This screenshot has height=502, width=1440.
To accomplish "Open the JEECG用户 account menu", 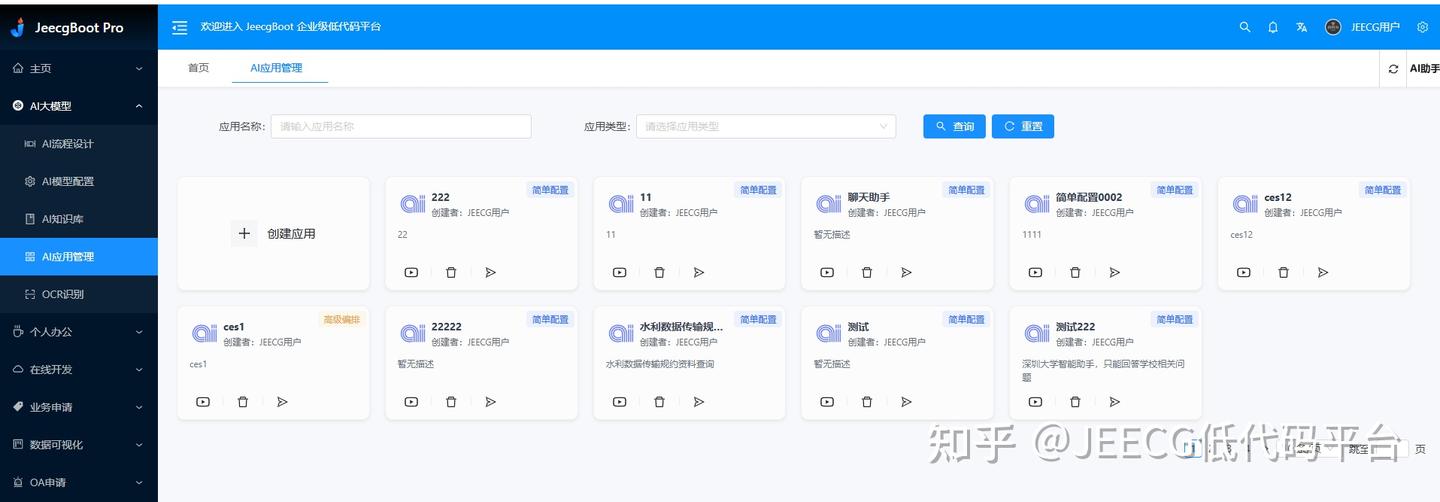I will click(1362, 27).
